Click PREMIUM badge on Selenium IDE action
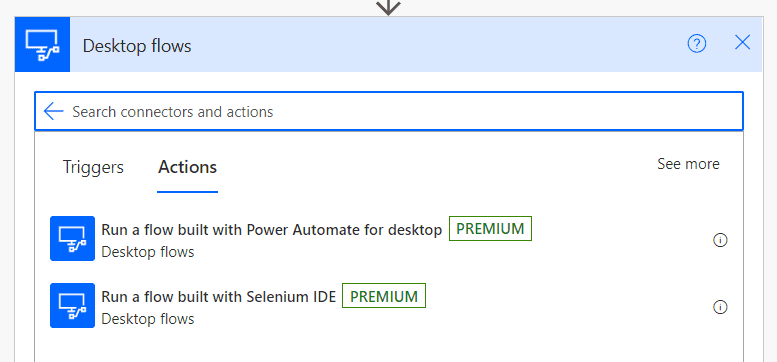This screenshot has width=777, height=362. [x=384, y=296]
